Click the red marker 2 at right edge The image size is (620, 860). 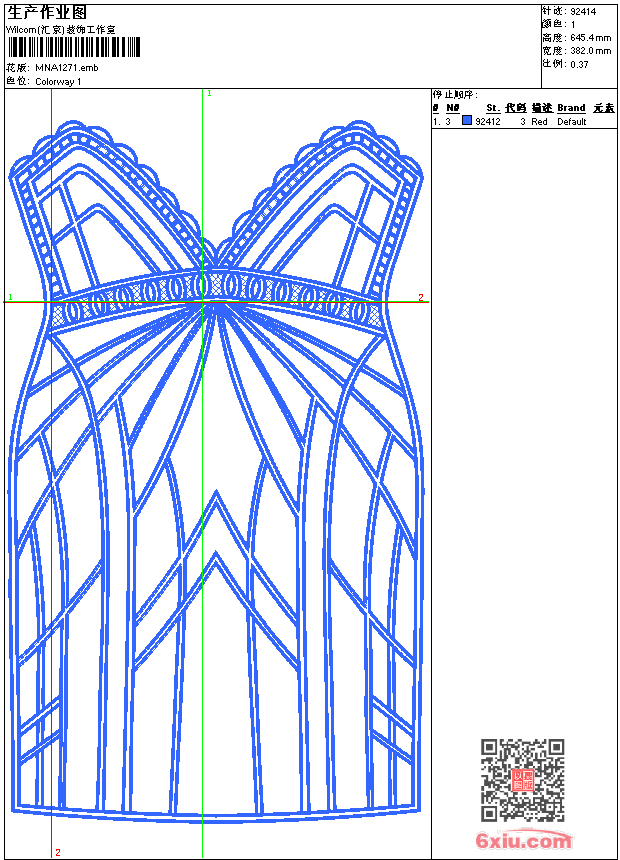(421, 298)
